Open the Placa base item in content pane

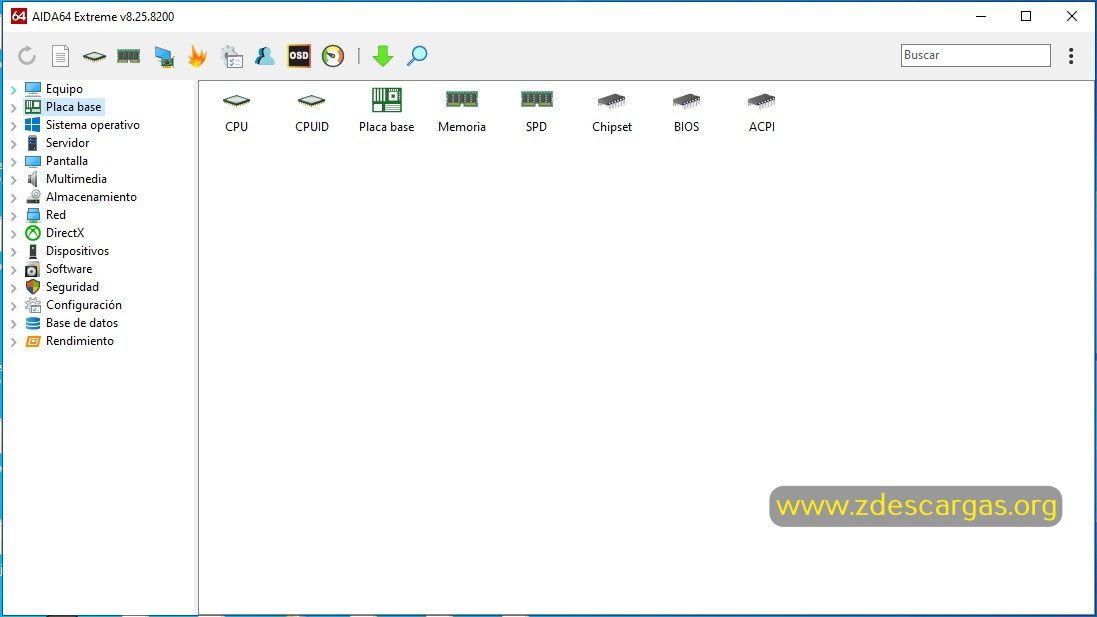(x=386, y=111)
